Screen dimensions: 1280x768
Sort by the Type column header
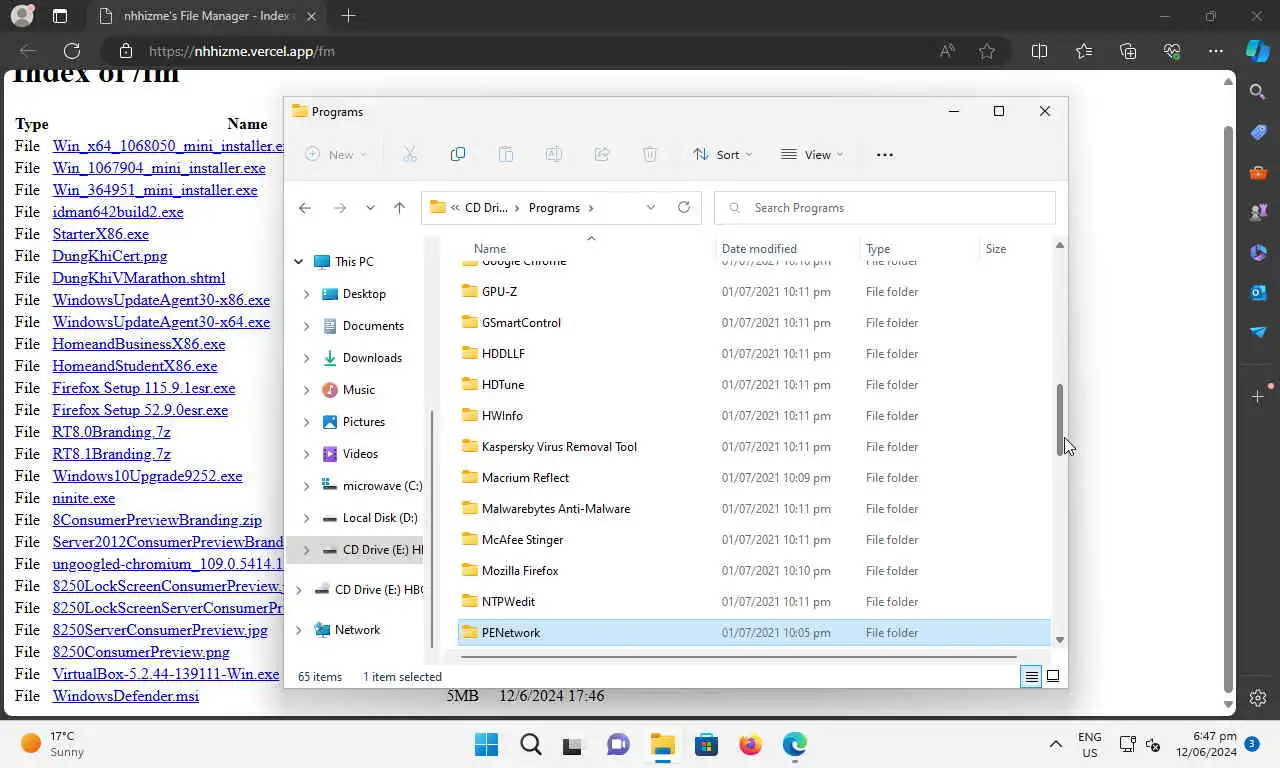click(878, 248)
